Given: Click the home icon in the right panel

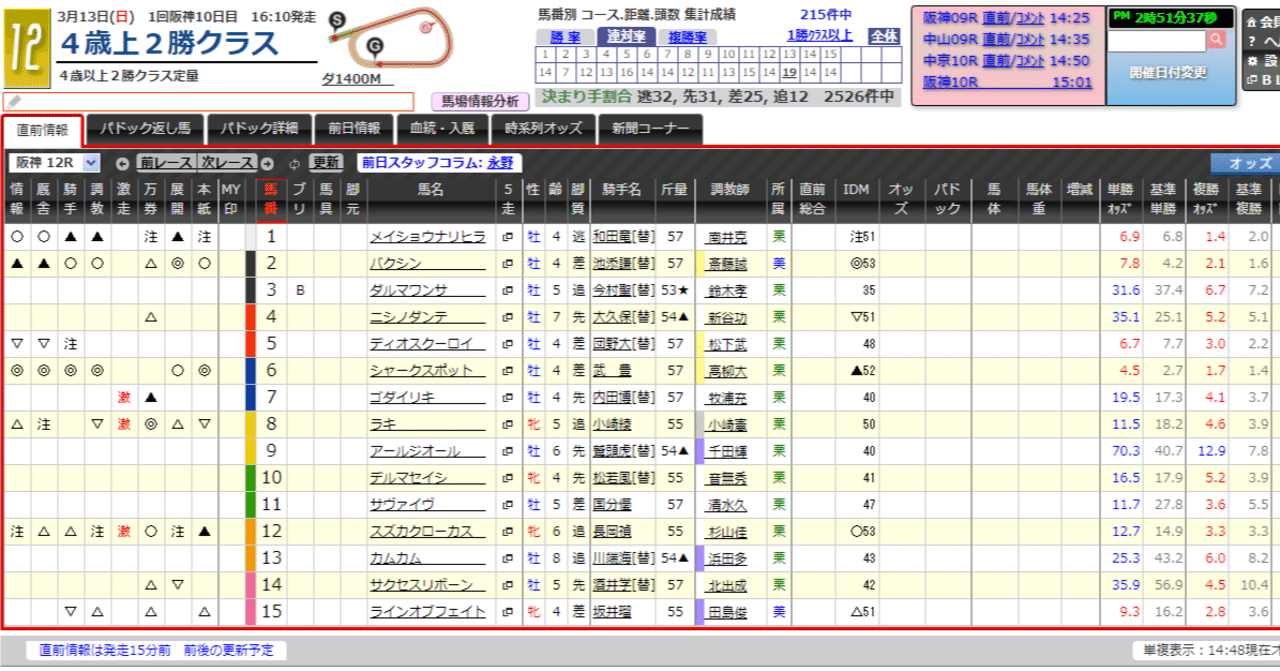Looking at the screenshot, I should pos(1251,21).
